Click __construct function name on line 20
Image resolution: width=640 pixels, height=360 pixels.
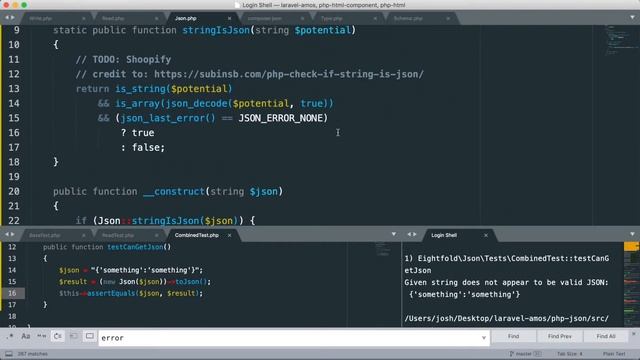click(x=174, y=191)
